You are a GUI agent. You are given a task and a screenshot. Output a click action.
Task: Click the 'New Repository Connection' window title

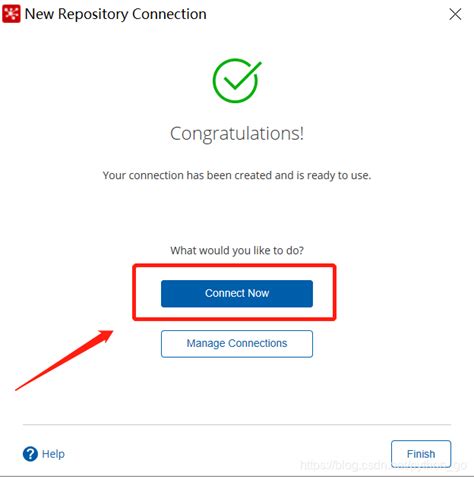tap(116, 14)
